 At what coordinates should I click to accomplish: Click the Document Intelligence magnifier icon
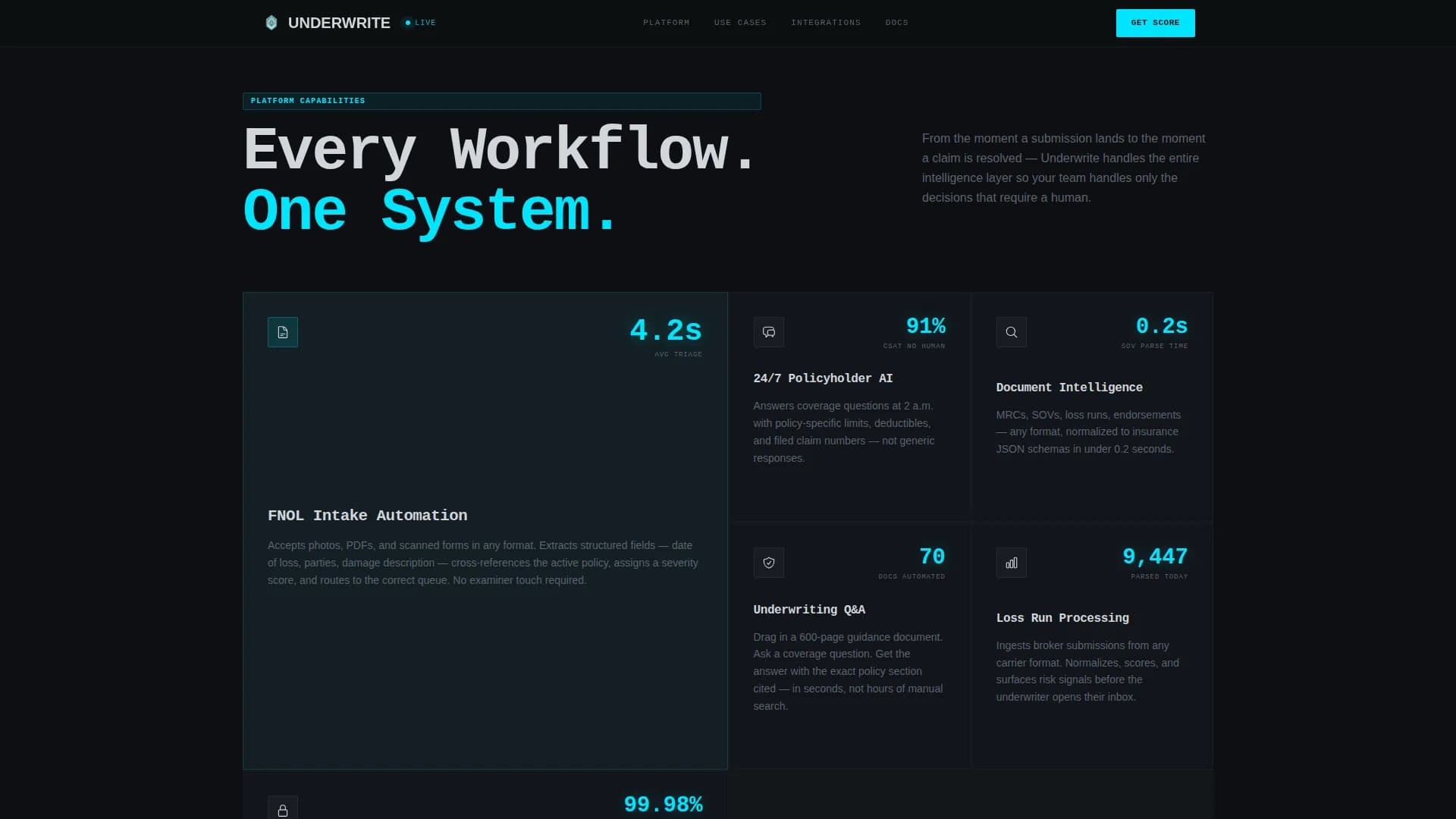click(1012, 332)
